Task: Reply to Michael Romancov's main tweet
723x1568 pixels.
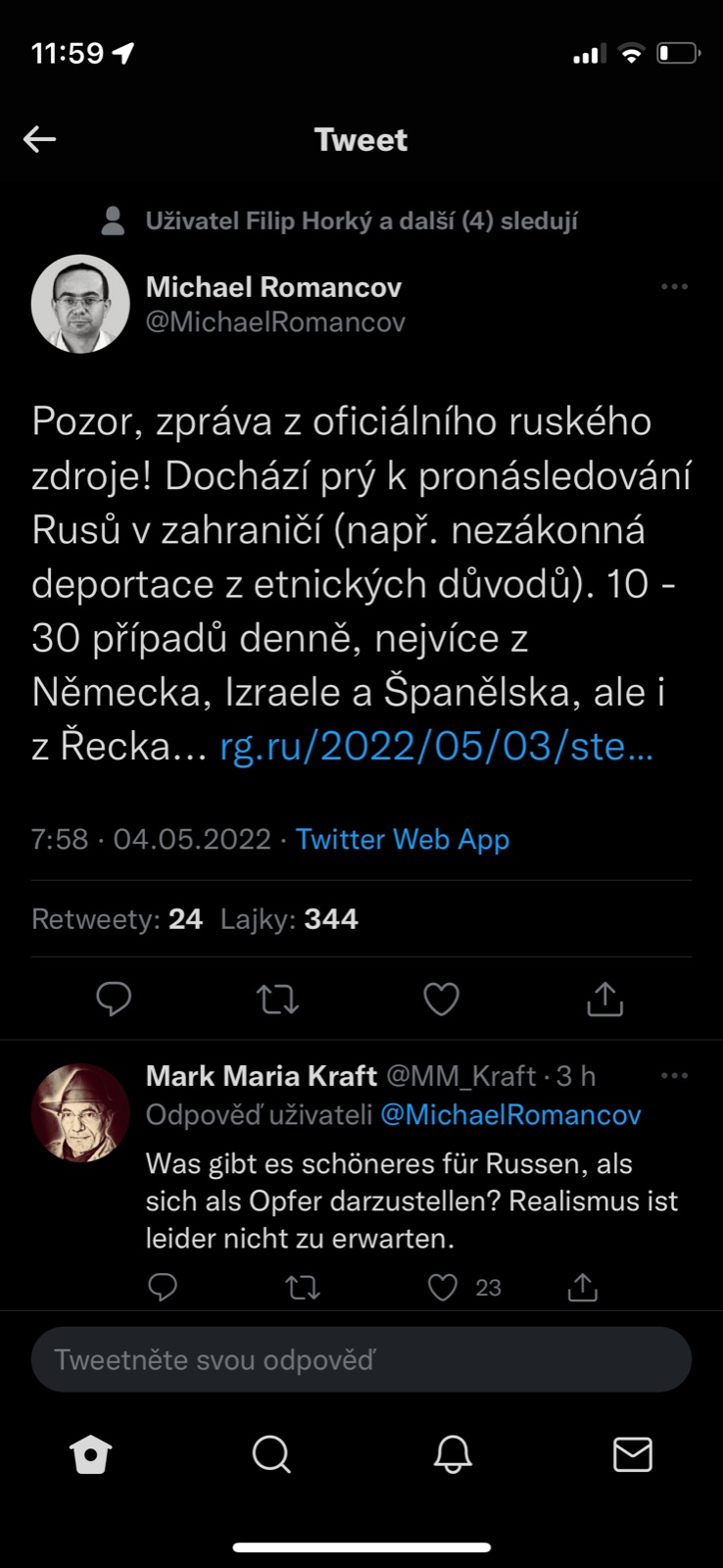Action: [x=114, y=999]
